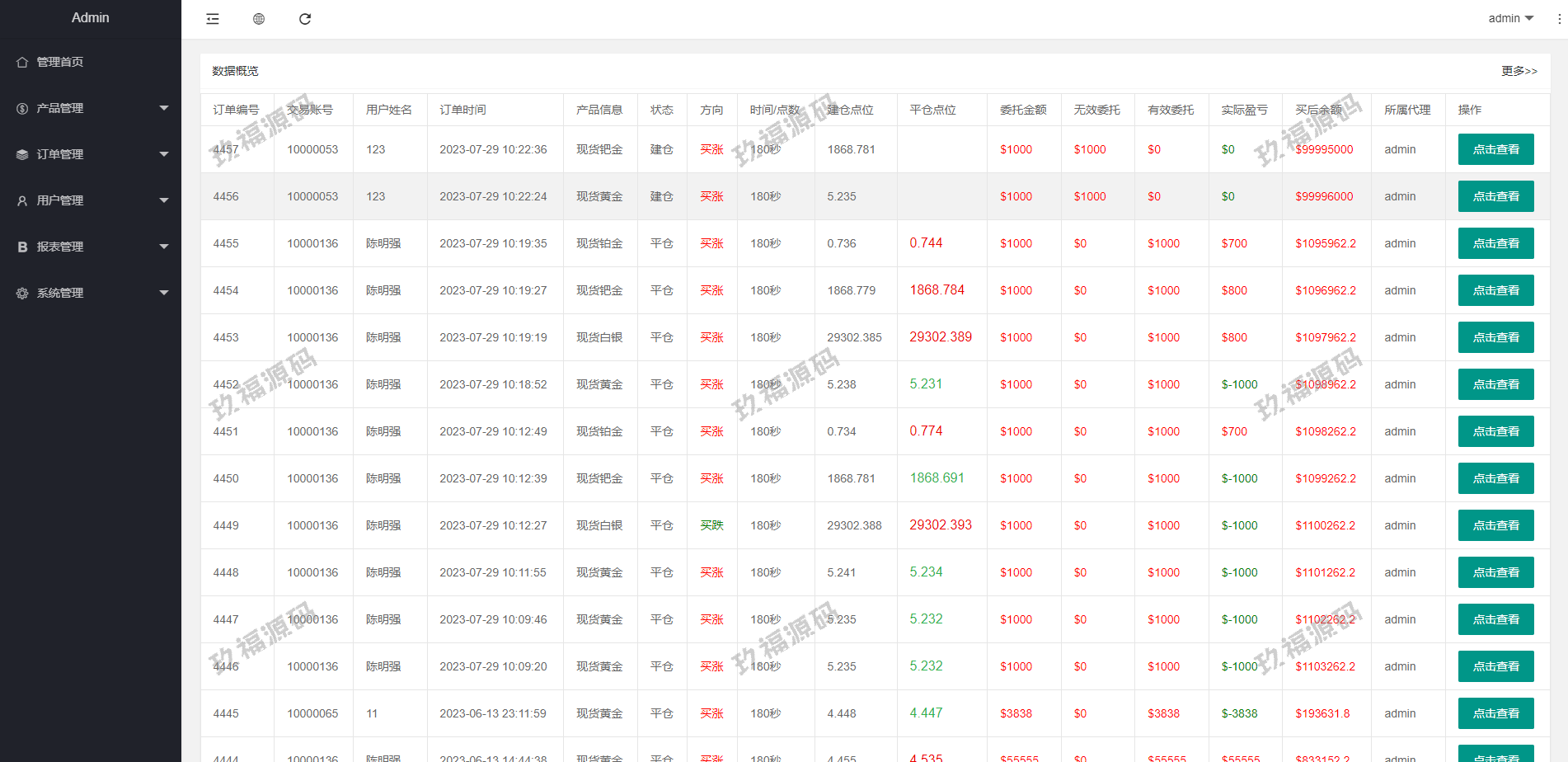
Task: Click the dollar icon beside 产品管理
Action: [x=22, y=108]
